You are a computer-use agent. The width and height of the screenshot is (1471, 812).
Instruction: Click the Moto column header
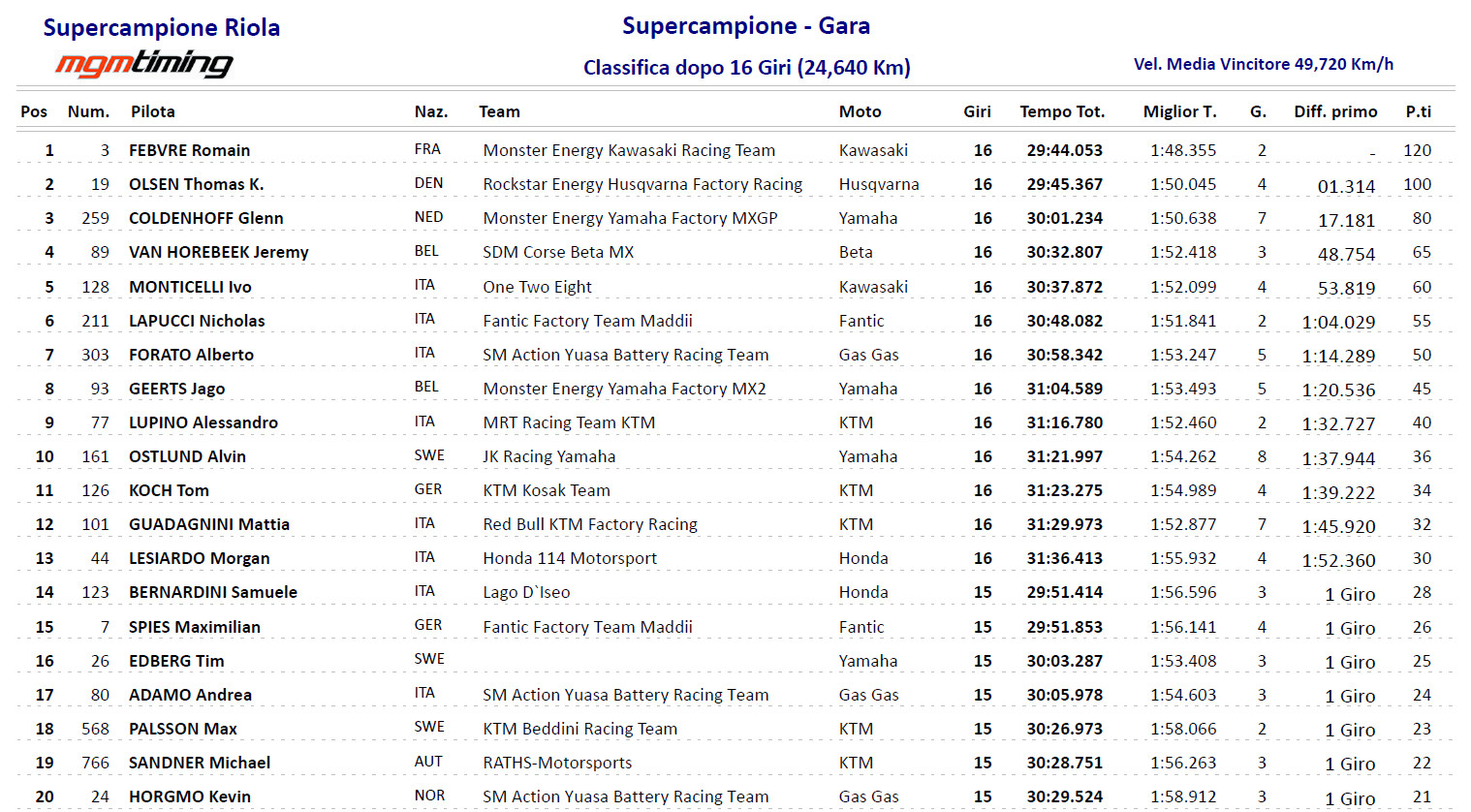(x=861, y=111)
